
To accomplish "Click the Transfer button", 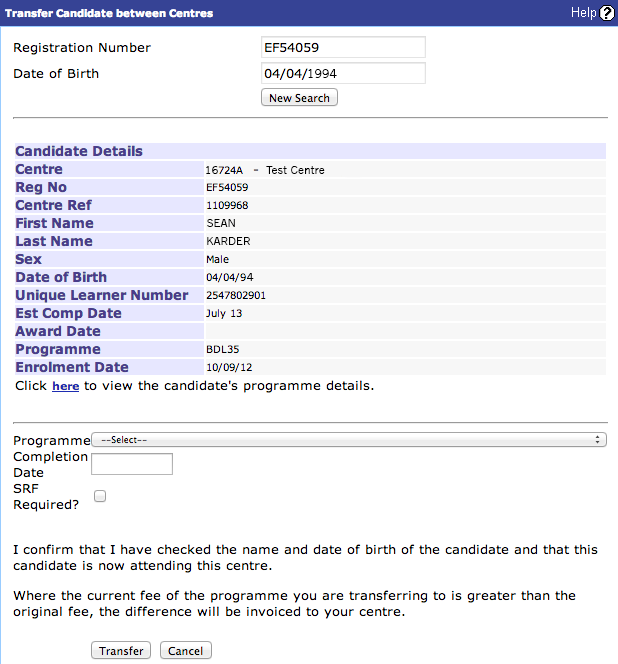I will (x=122, y=651).
